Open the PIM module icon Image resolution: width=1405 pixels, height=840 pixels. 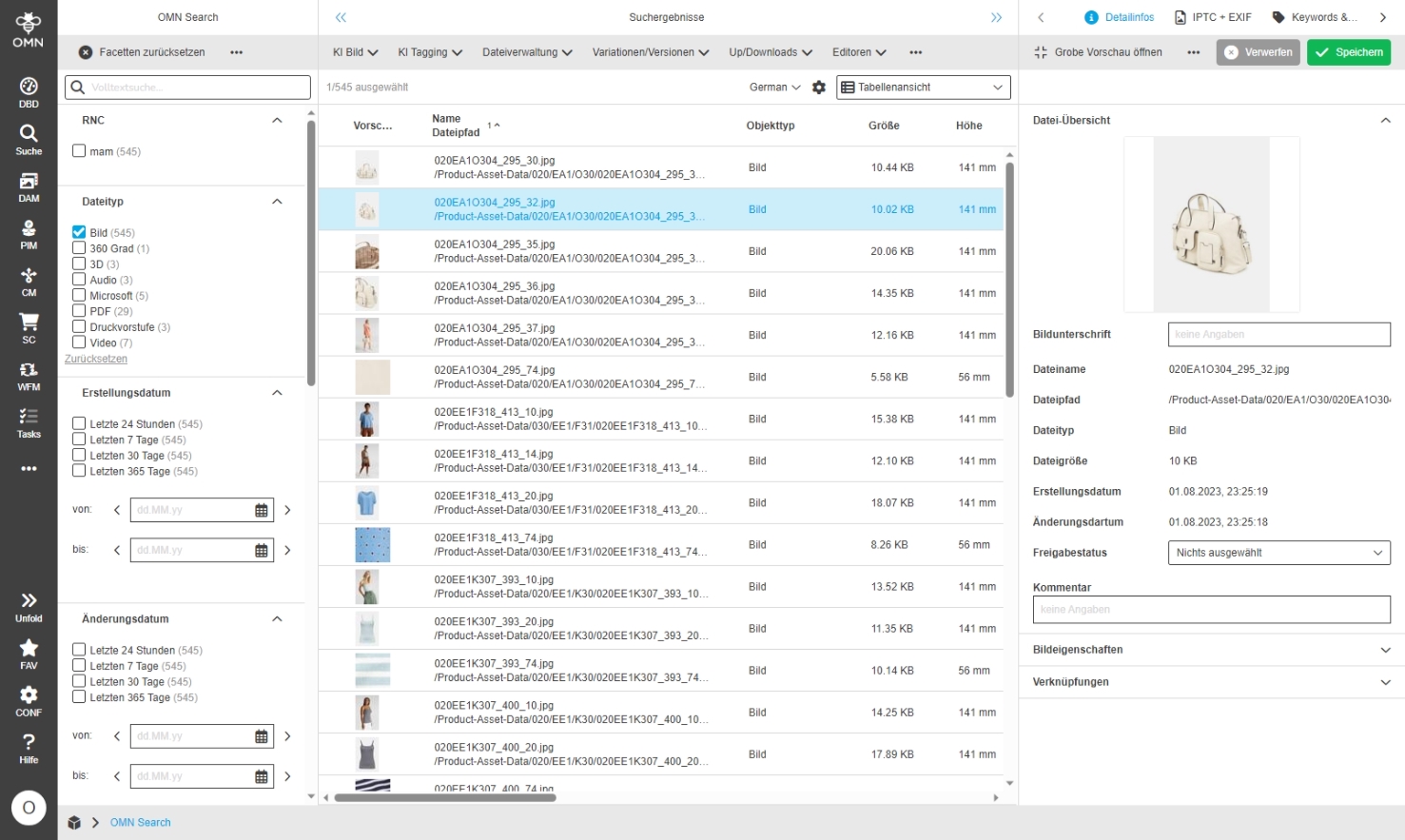click(x=29, y=234)
